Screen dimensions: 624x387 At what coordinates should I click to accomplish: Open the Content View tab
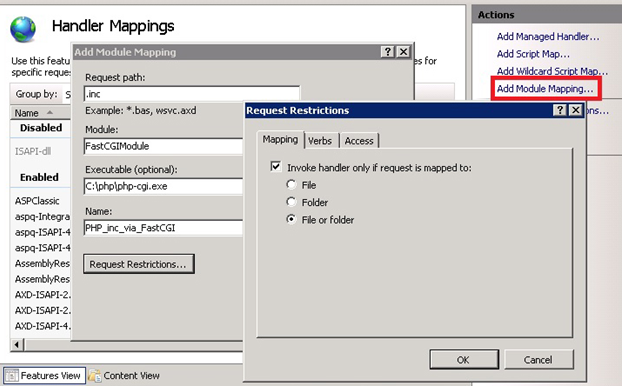tap(124, 375)
